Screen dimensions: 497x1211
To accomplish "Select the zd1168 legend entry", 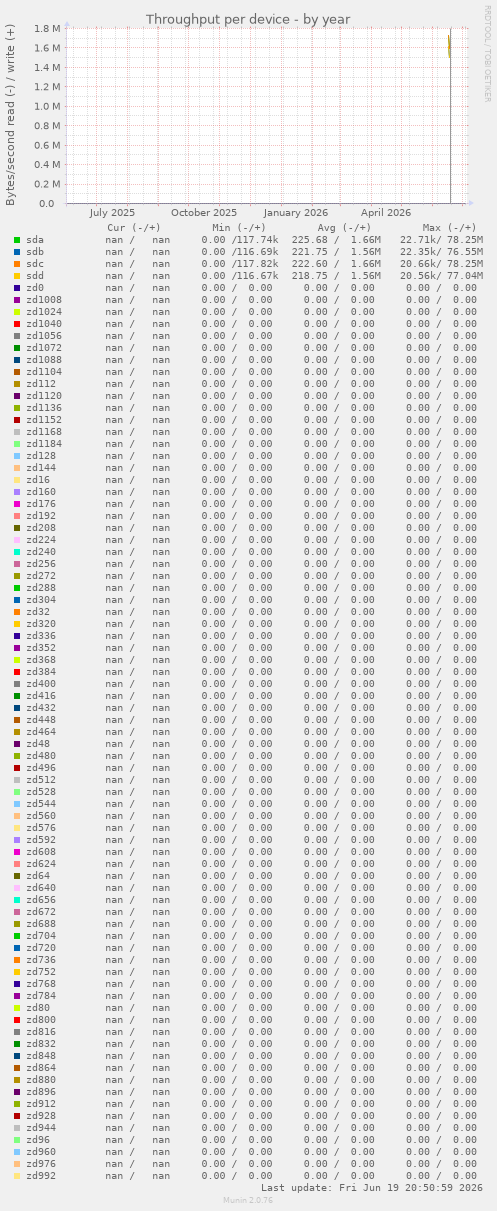I will [44, 432].
